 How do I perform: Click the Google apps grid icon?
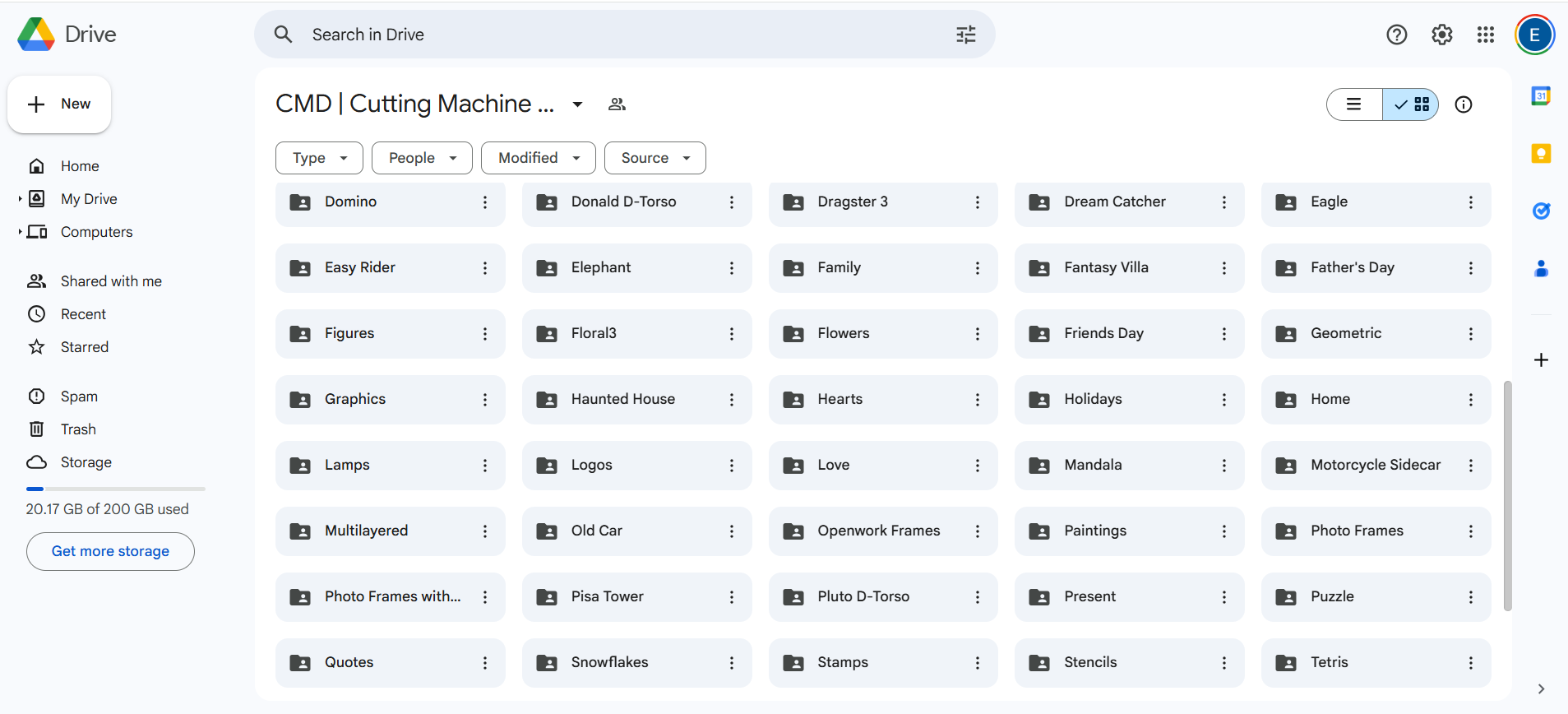(1485, 35)
